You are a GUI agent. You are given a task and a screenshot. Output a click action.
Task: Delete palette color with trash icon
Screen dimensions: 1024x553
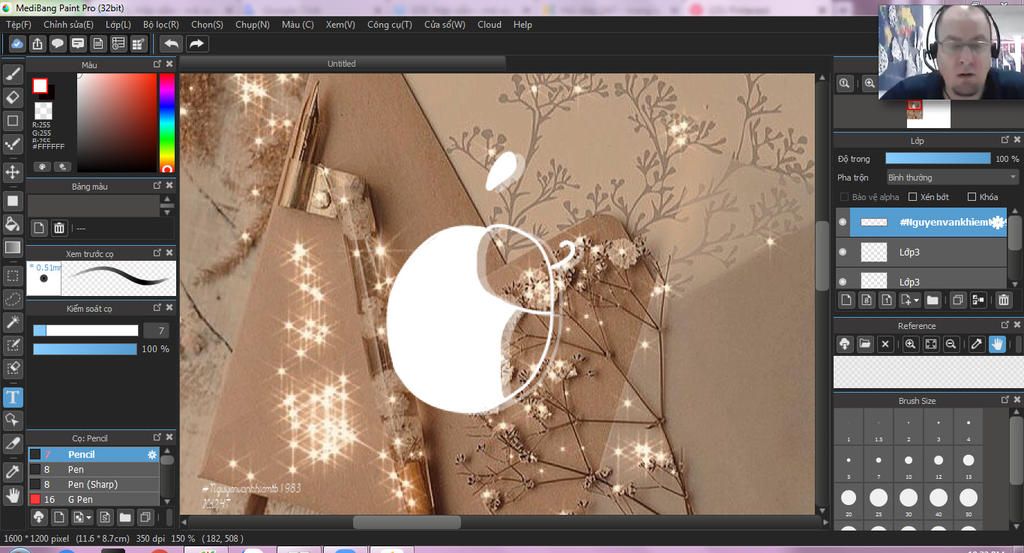59,228
